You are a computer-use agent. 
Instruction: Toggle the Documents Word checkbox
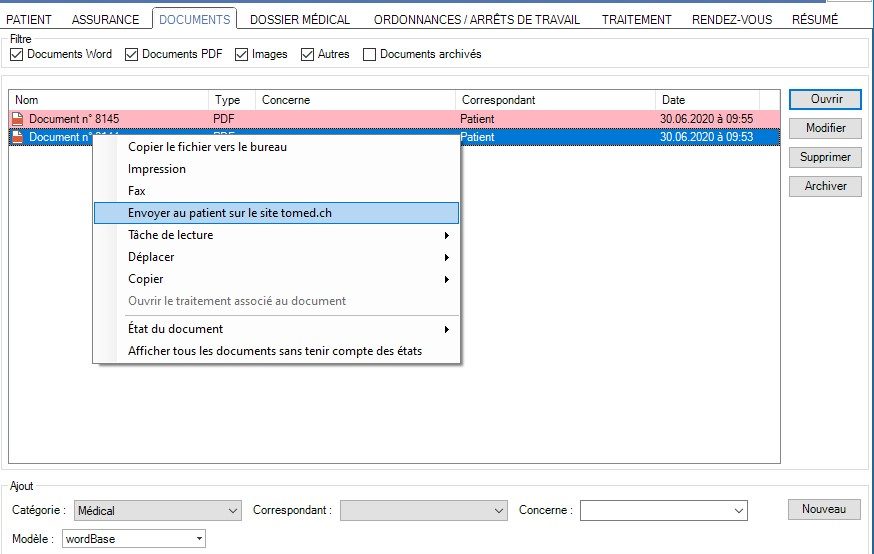tap(16, 54)
